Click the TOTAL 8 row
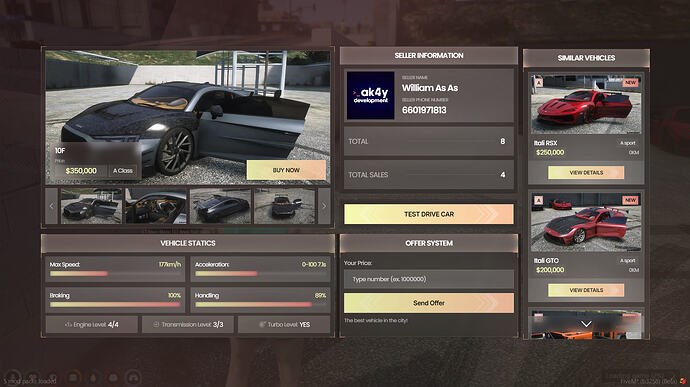This screenshot has width=690, height=387. pos(429,141)
